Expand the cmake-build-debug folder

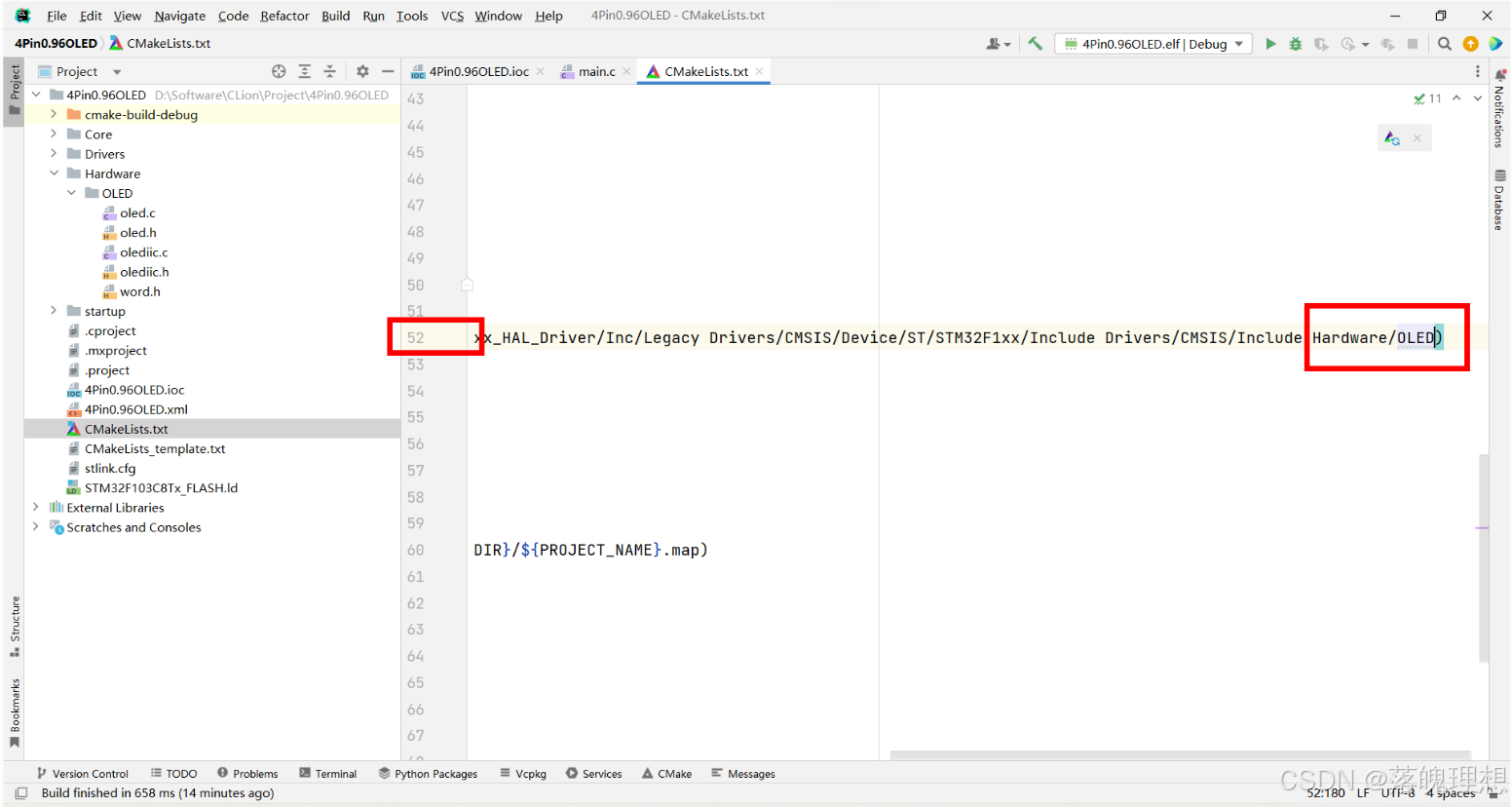click(54, 114)
